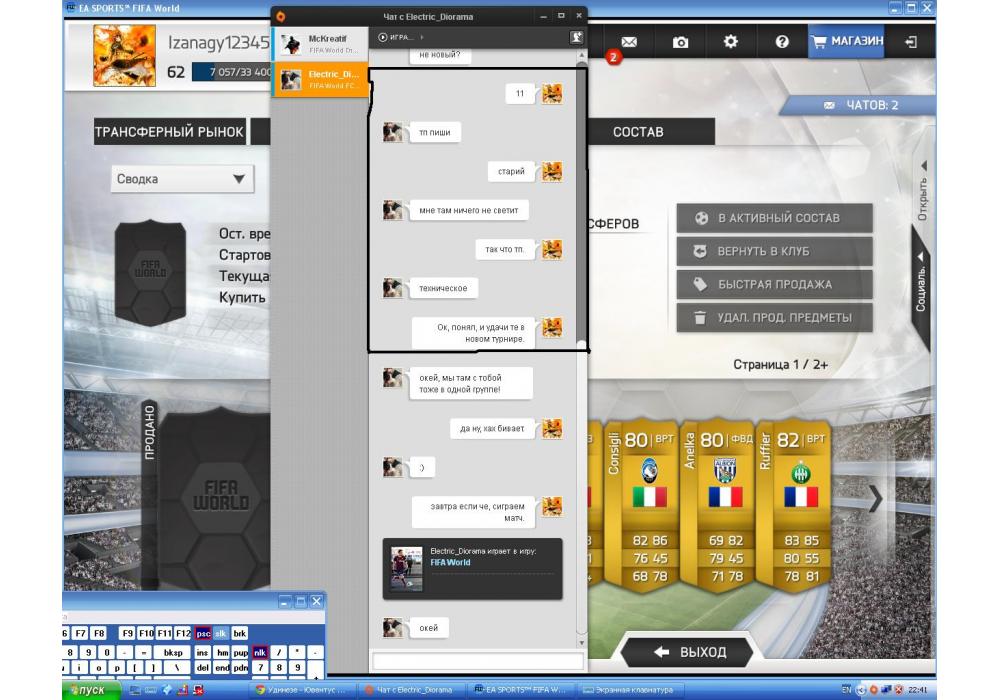
Task: Select the Consigli 80 player card
Action: click(641, 504)
